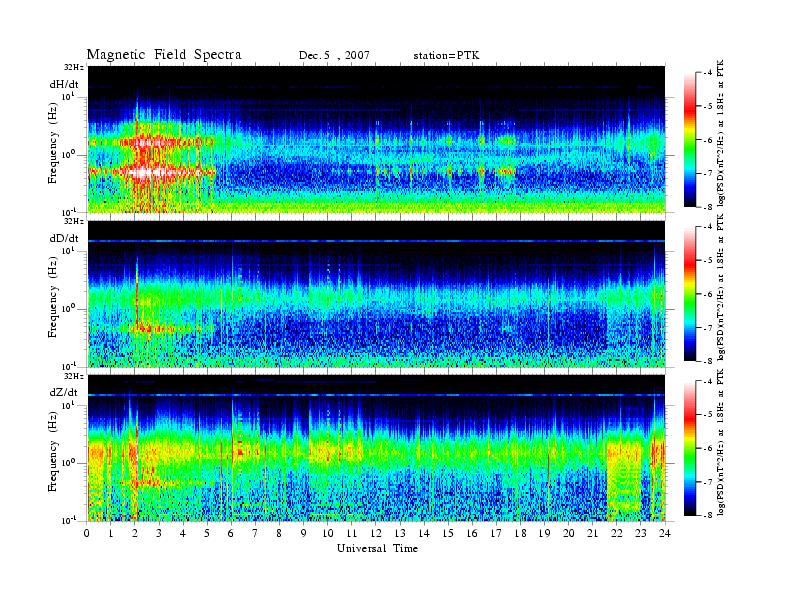Click hour 8 on the time axis
792x612 pixels.
pos(279,533)
